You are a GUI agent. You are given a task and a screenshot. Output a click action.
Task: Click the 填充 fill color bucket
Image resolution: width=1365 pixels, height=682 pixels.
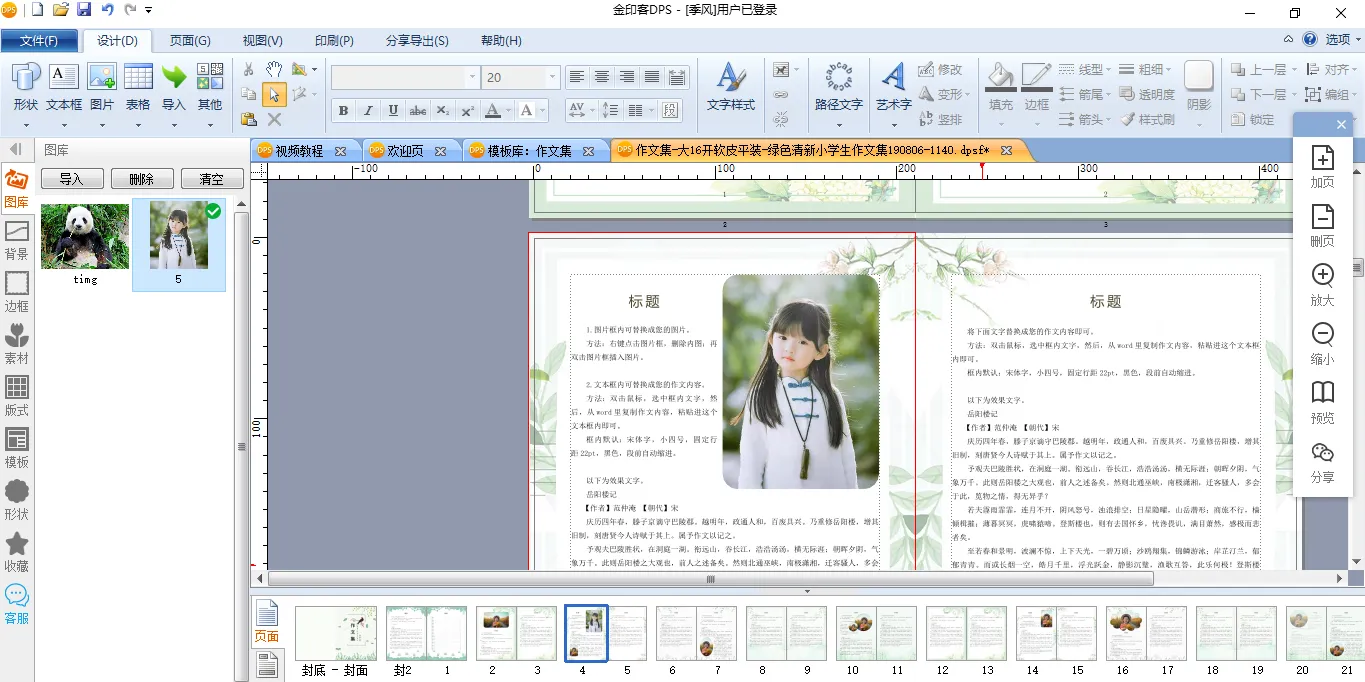1000,87
